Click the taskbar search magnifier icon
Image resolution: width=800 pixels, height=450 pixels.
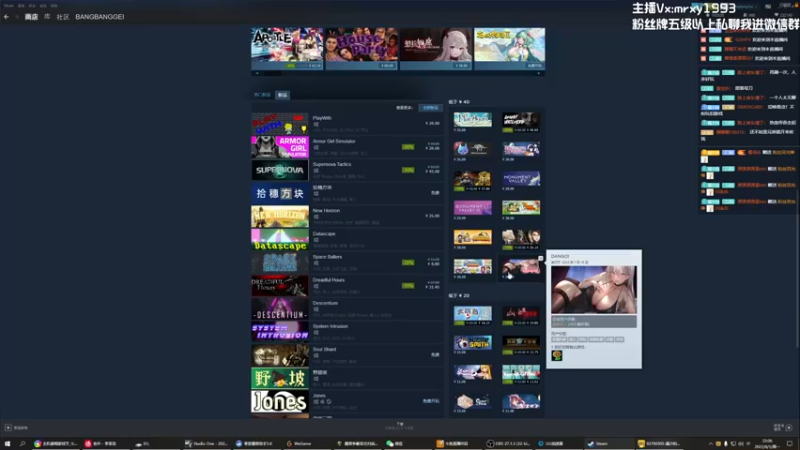coord(22,444)
